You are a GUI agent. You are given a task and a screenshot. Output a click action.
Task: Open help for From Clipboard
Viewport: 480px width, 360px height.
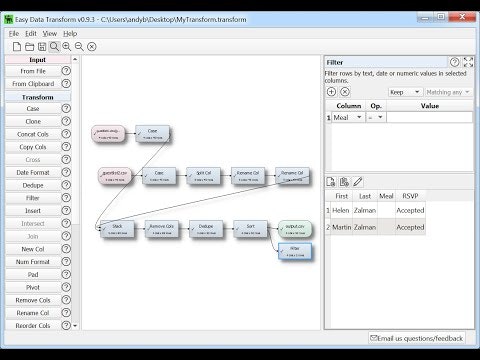66,83
